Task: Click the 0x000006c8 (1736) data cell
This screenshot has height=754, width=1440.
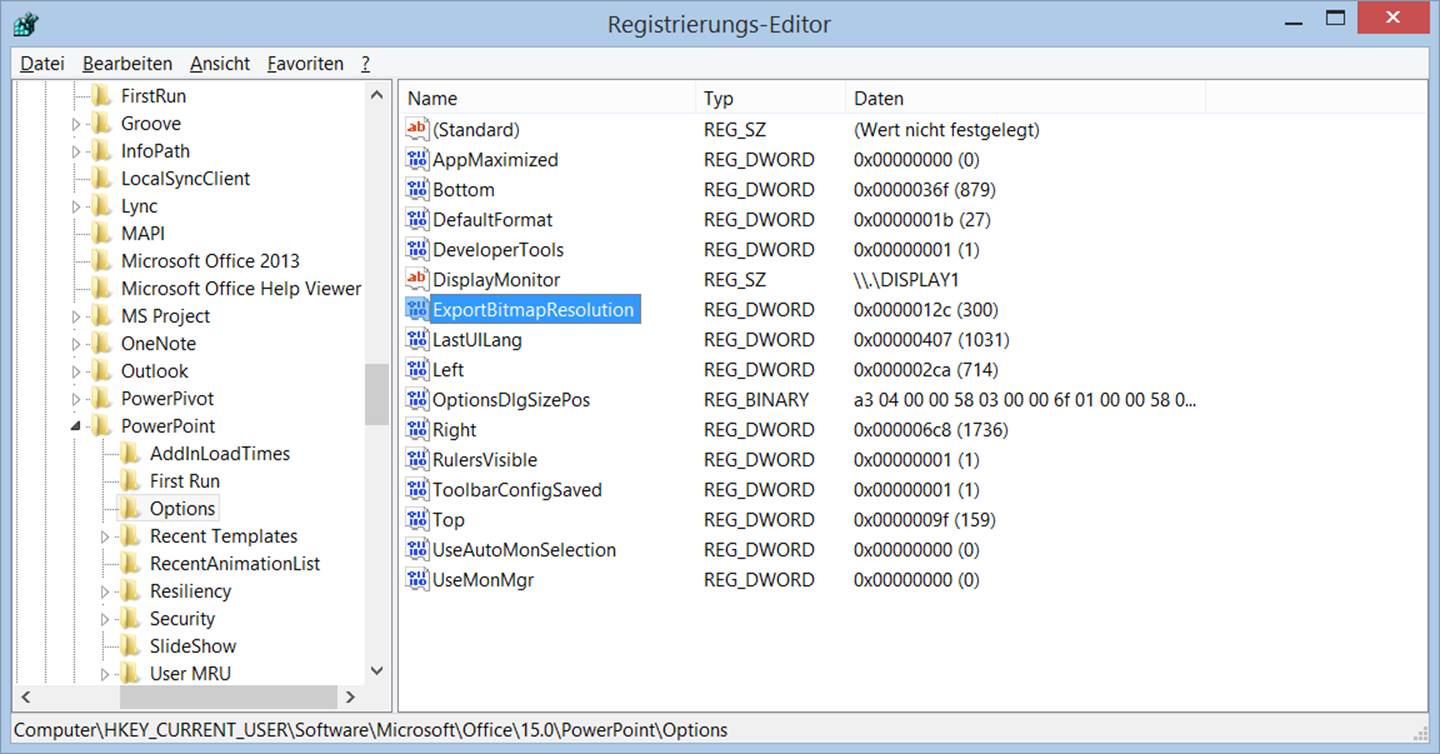Action: [x=931, y=429]
